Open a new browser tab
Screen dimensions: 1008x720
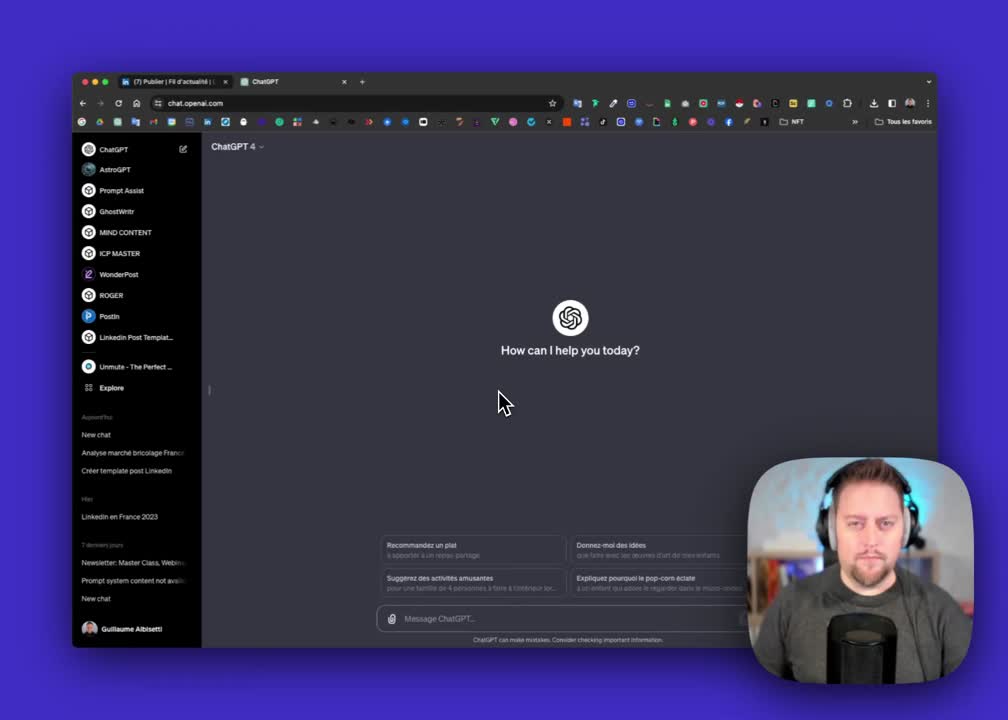(363, 82)
